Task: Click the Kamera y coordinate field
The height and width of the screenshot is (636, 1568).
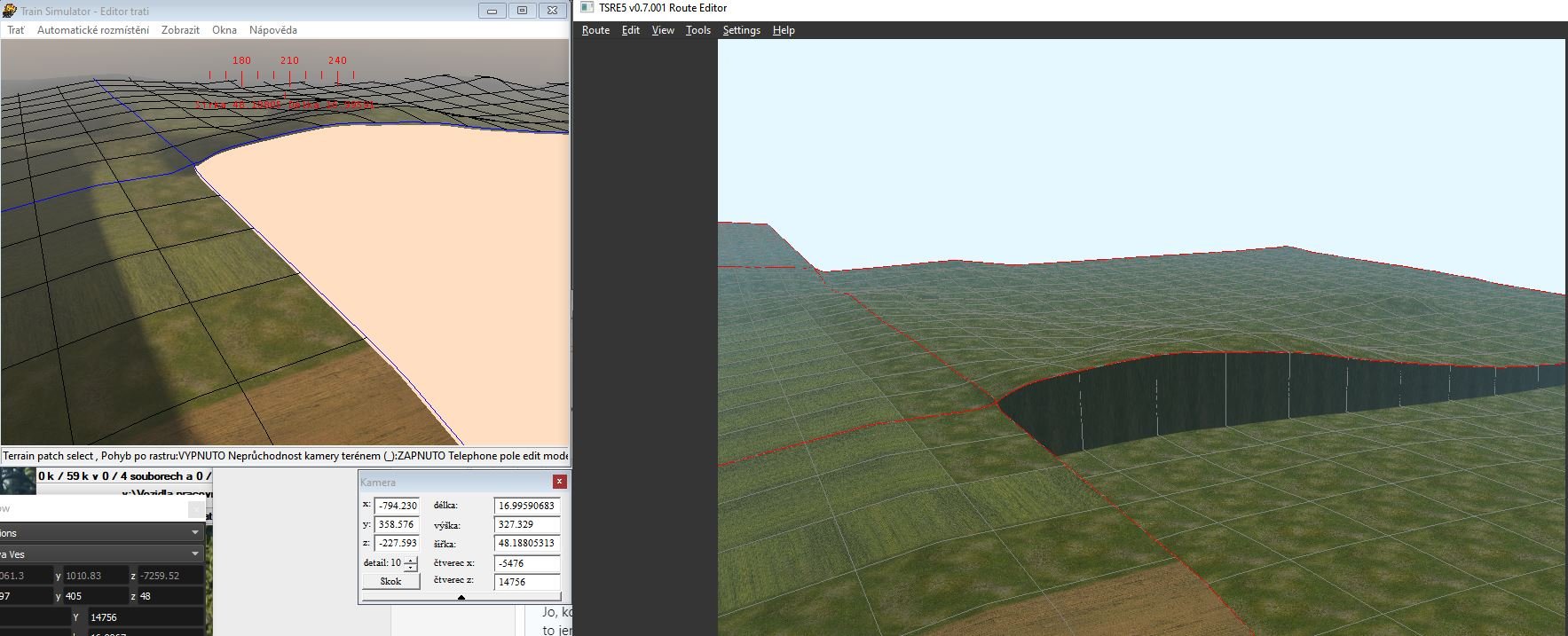Action: [397, 524]
